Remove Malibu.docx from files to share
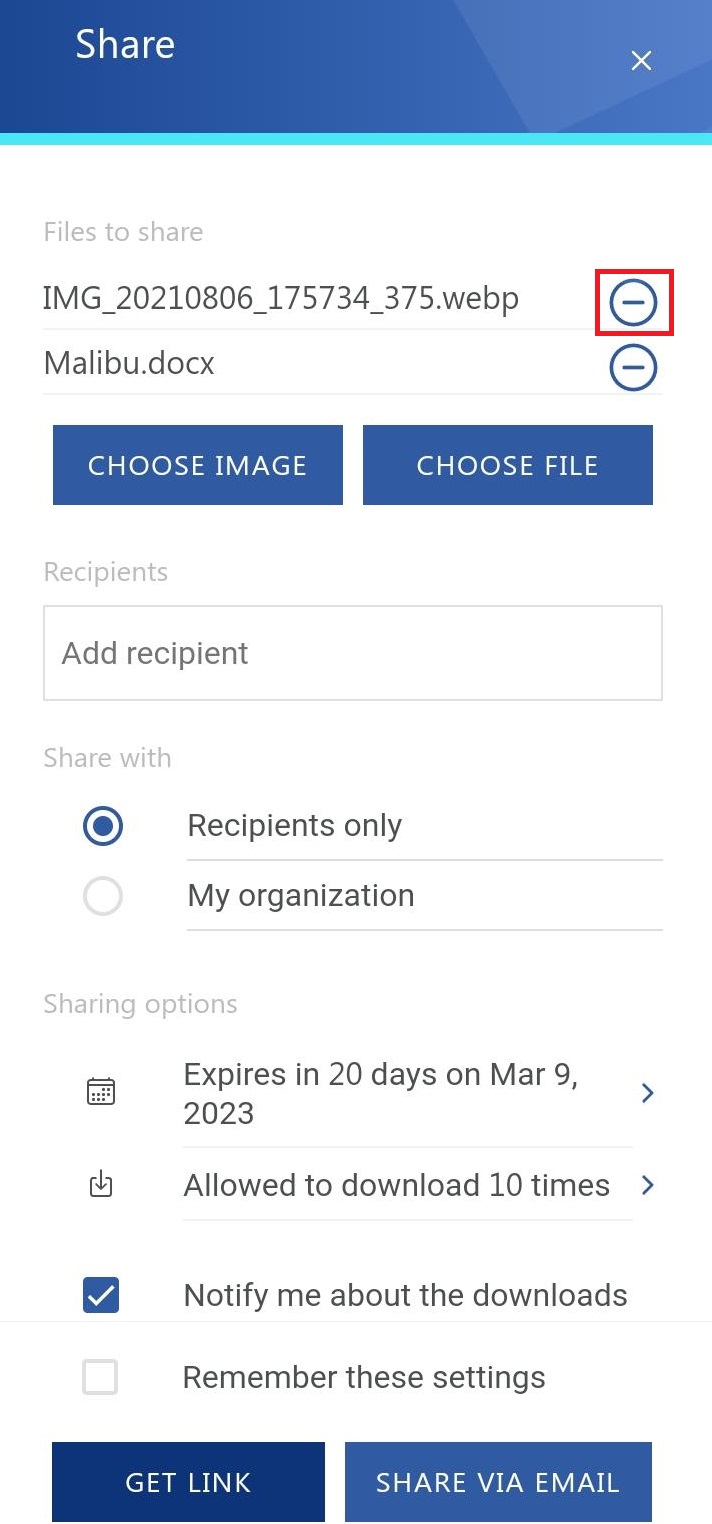Viewport: 712px width, 1524px height. pyautogui.click(x=633, y=367)
